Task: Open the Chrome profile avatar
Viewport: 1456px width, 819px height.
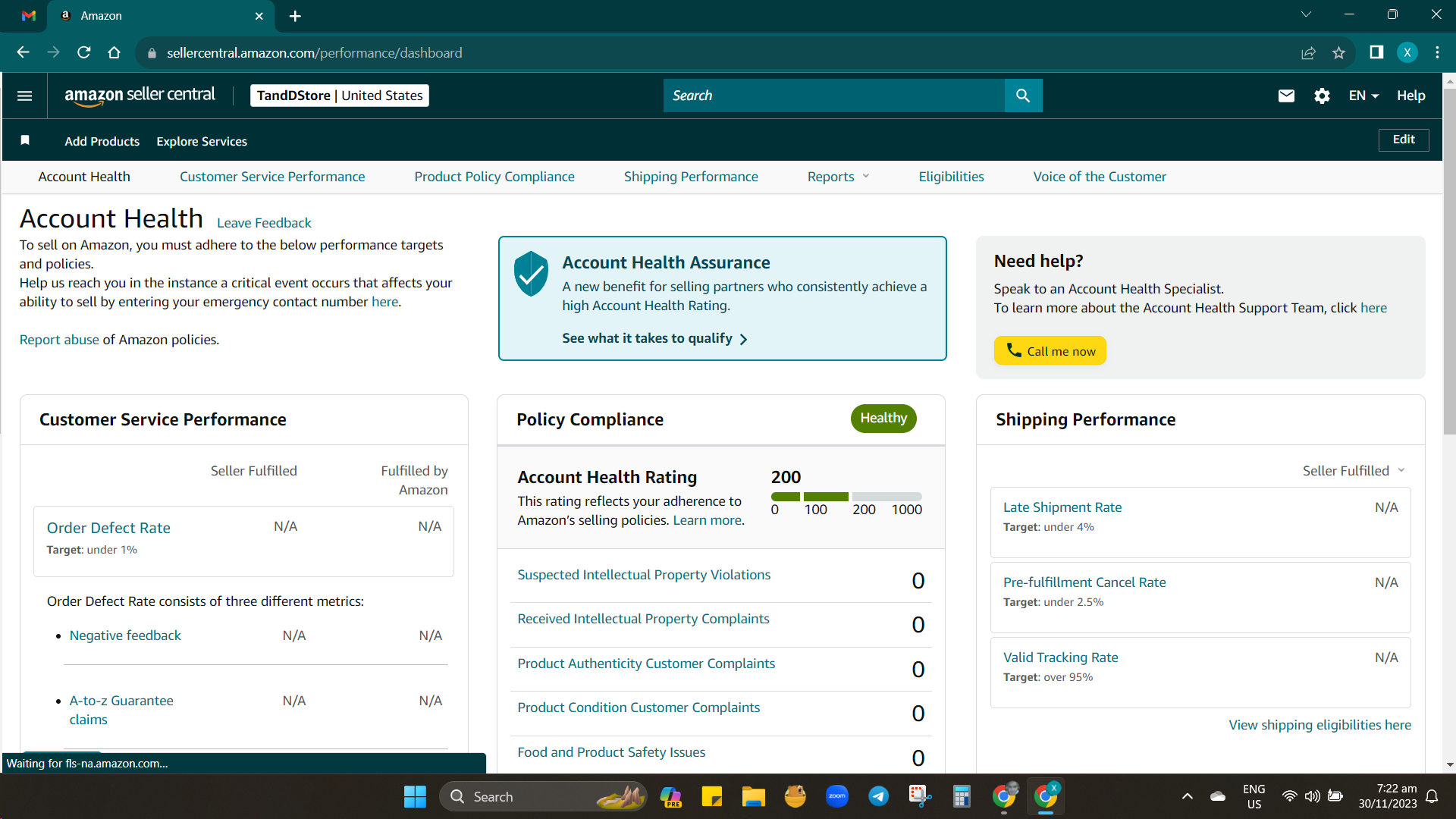Action: pyautogui.click(x=1407, y=52)
